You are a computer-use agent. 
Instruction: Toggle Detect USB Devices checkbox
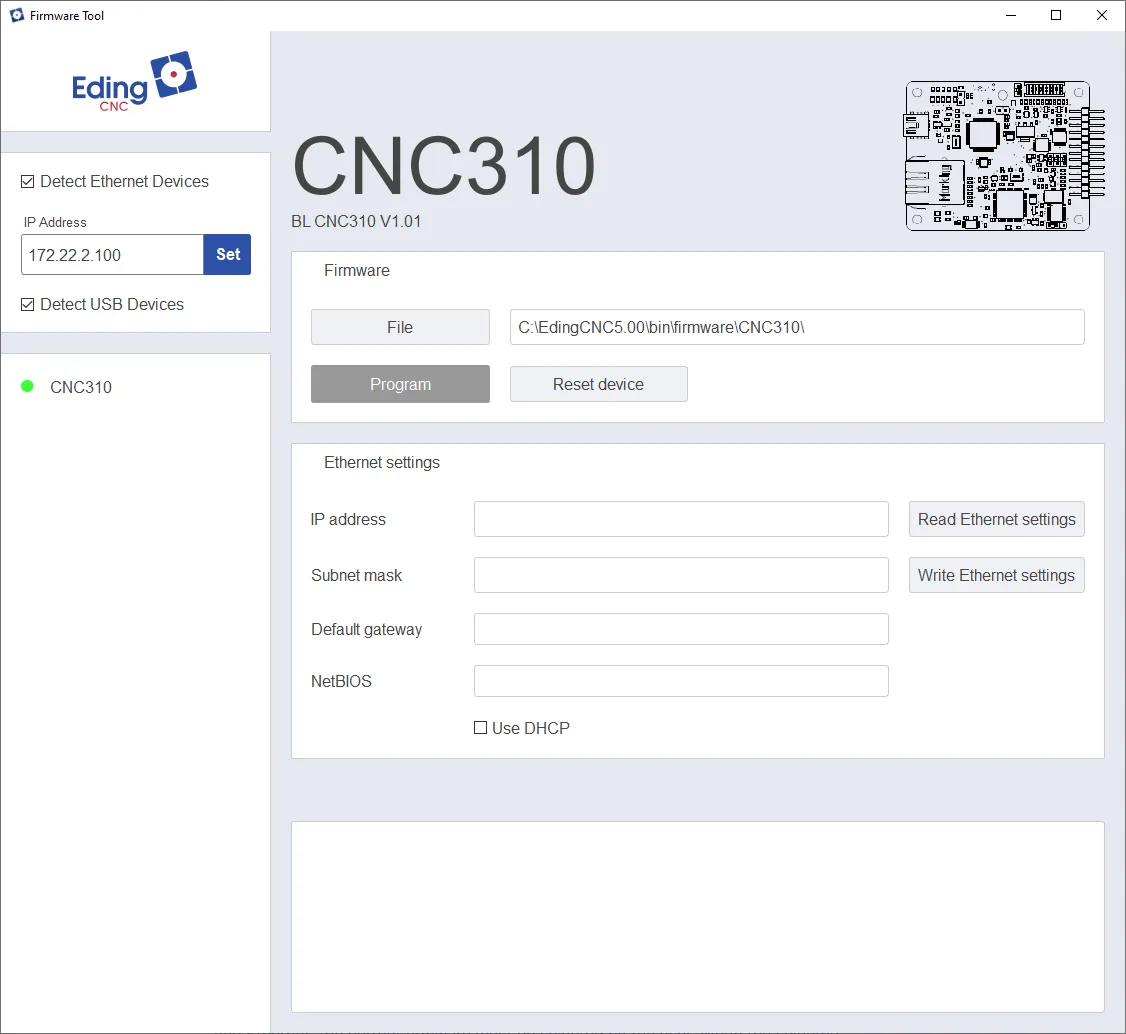click(27, 304)
